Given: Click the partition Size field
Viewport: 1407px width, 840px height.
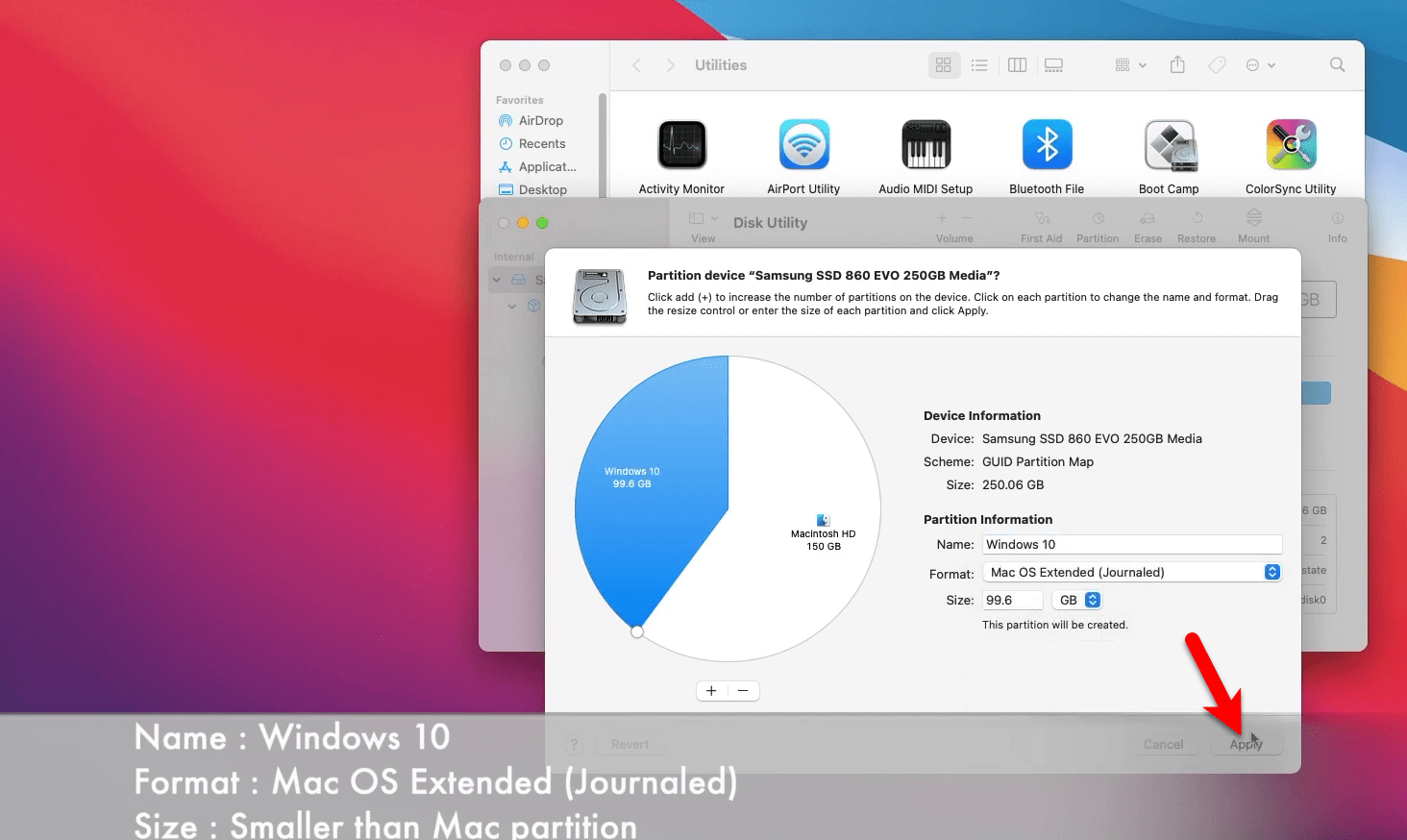Looking at the screenshot, I should click(x=1013, y=601).
